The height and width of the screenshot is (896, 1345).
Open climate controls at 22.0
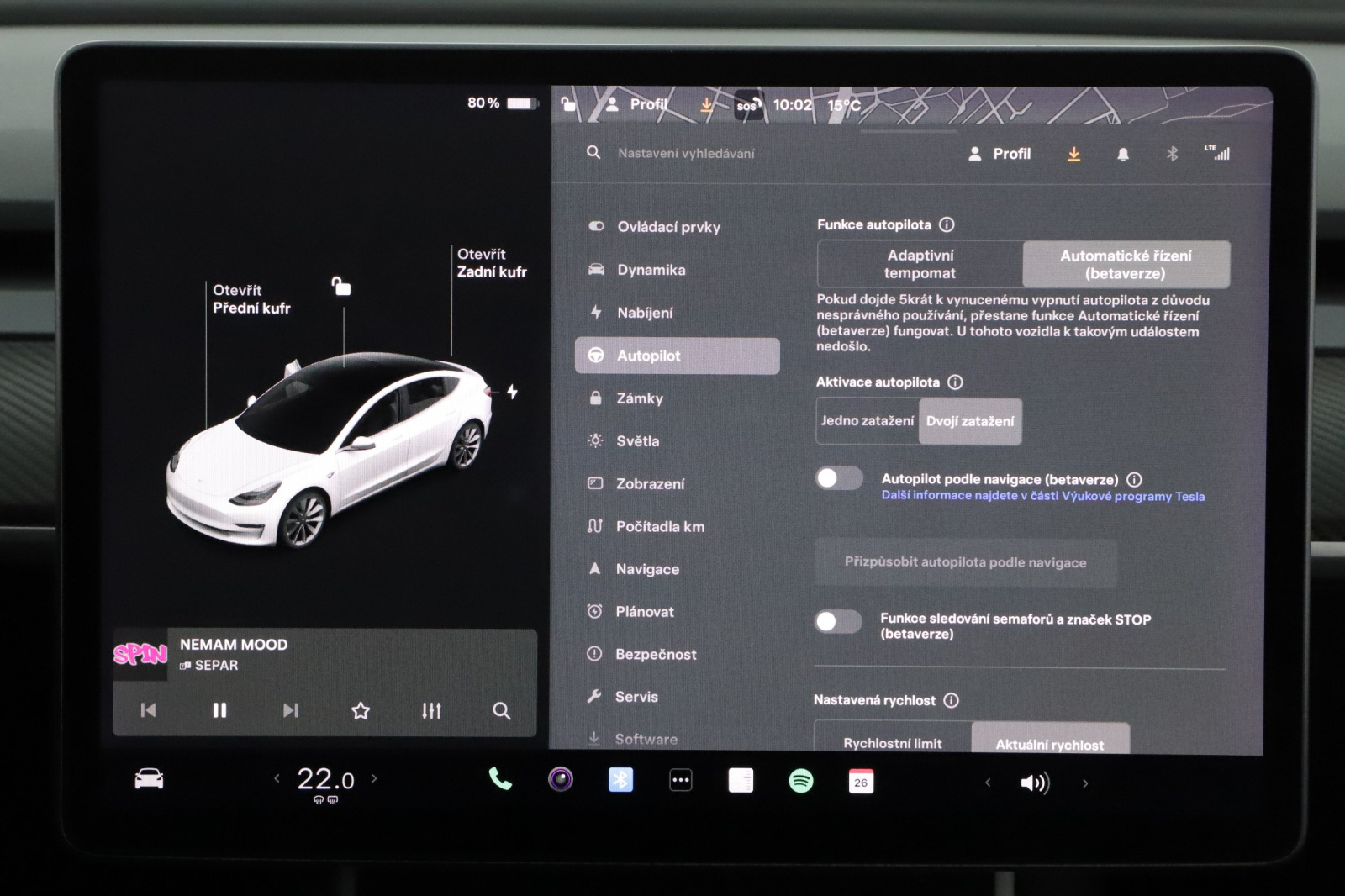(325, 780)
